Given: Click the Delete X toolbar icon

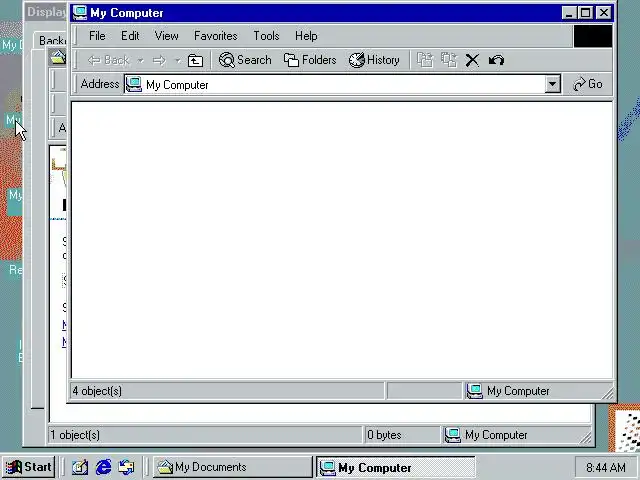Looking at the screenshot, I should tap(472, 60).
